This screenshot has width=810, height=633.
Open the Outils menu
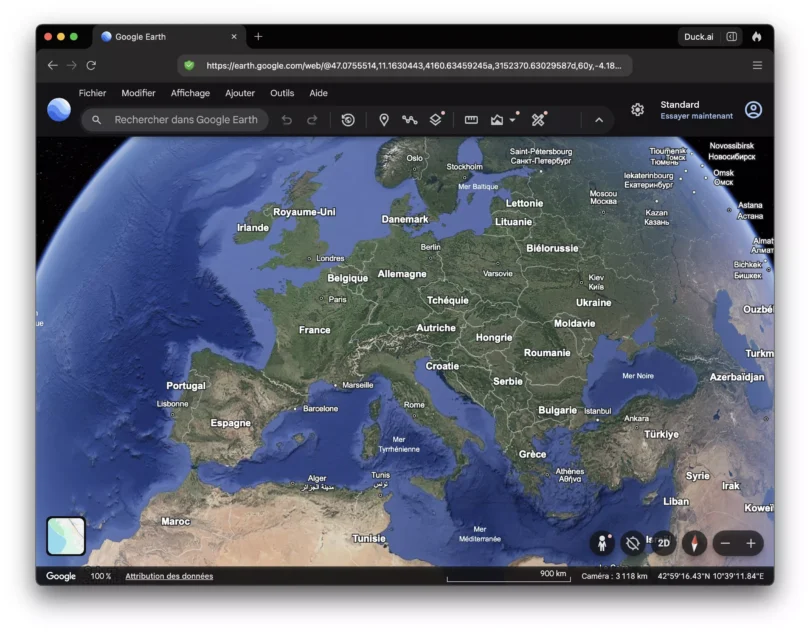282,93
